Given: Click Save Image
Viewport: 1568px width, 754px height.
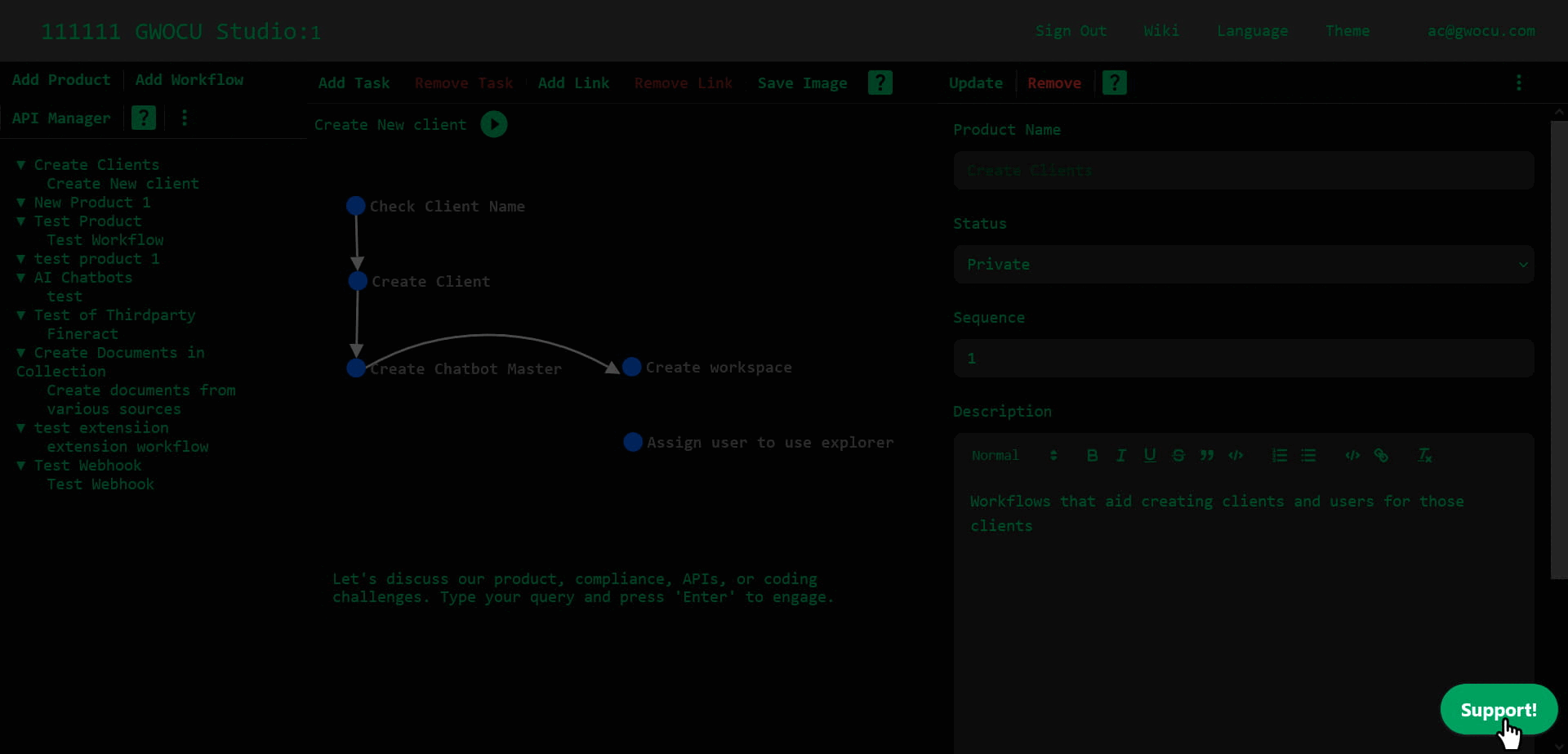Looking at the screenshot, I should point(802,83).
